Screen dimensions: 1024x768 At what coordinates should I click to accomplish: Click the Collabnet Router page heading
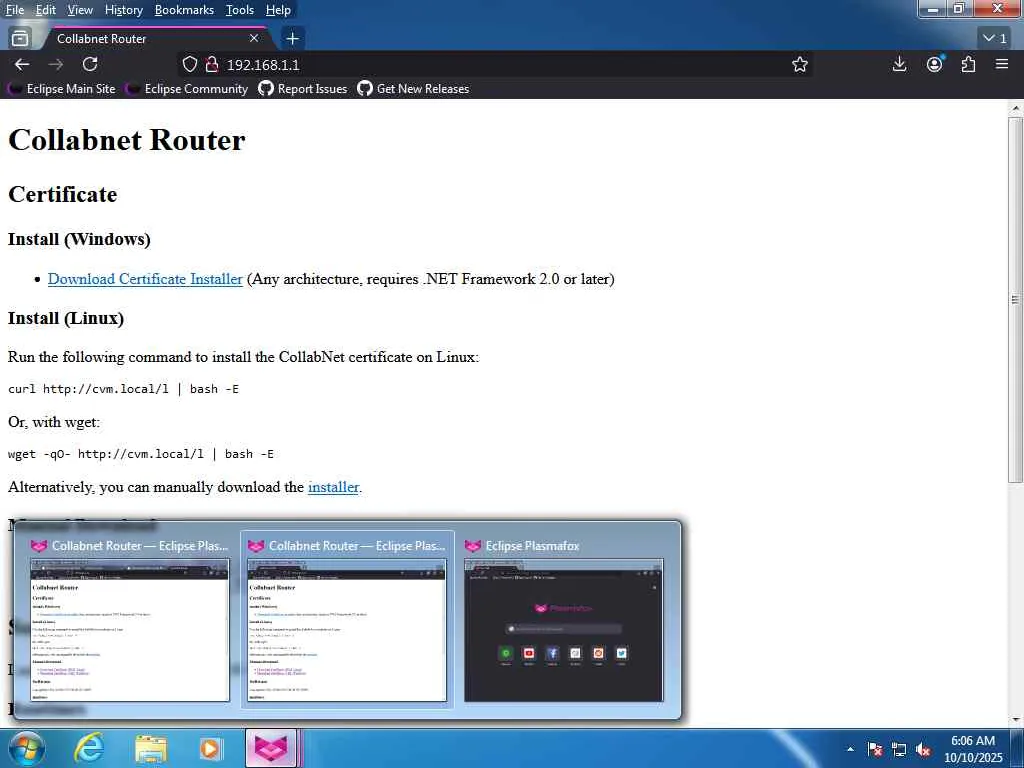127,140
